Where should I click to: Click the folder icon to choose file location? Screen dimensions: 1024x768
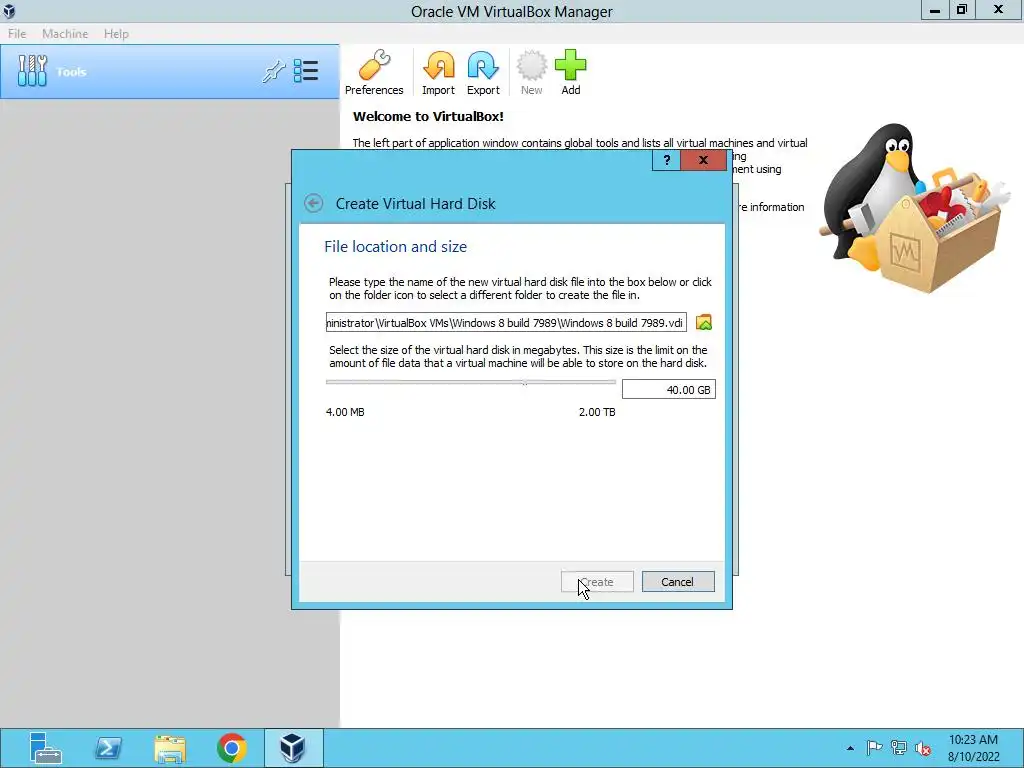tap(704, 323)
